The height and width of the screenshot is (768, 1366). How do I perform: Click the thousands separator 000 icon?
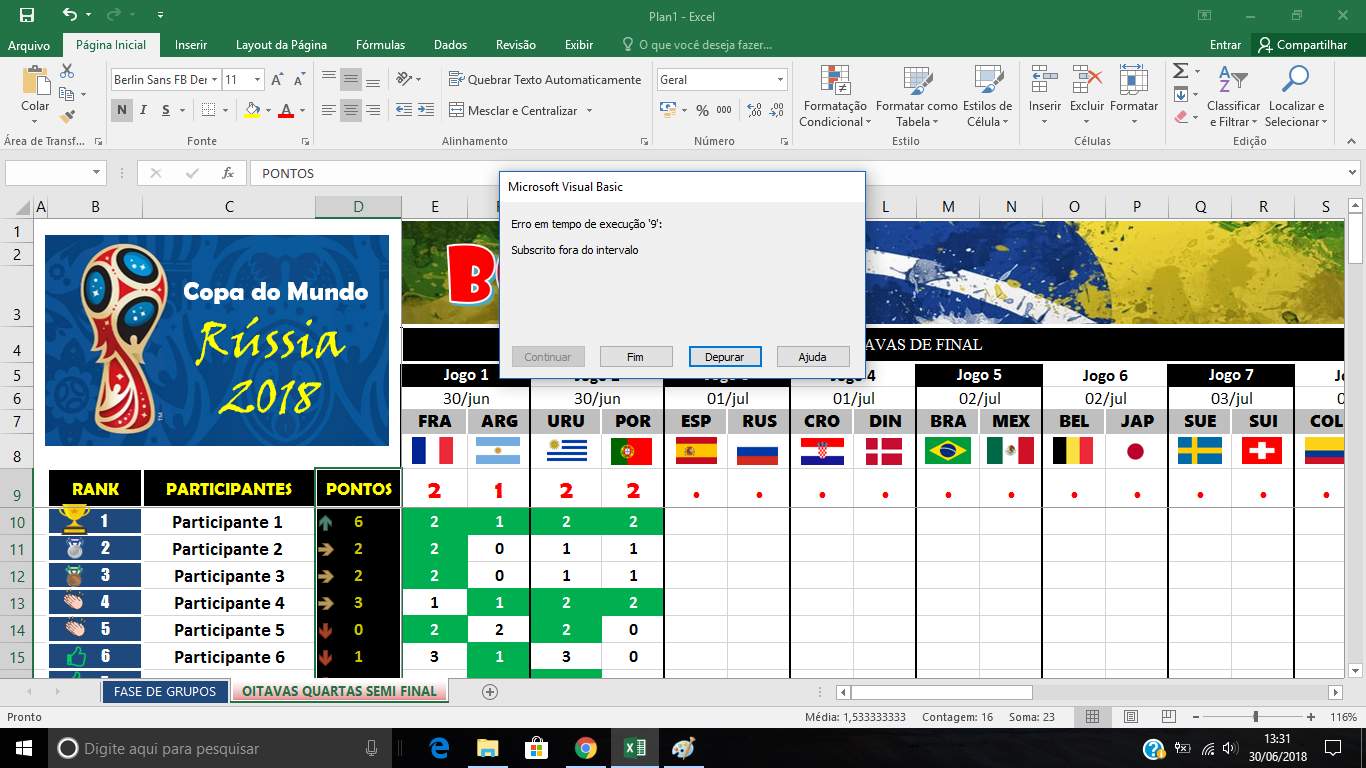coord(725,110)
